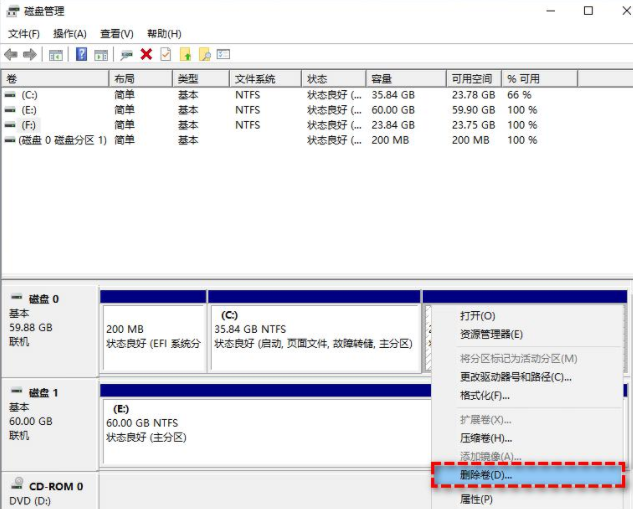Choose 打开(O) in the context menu
633x509 pixels.
tap(527, 316)
